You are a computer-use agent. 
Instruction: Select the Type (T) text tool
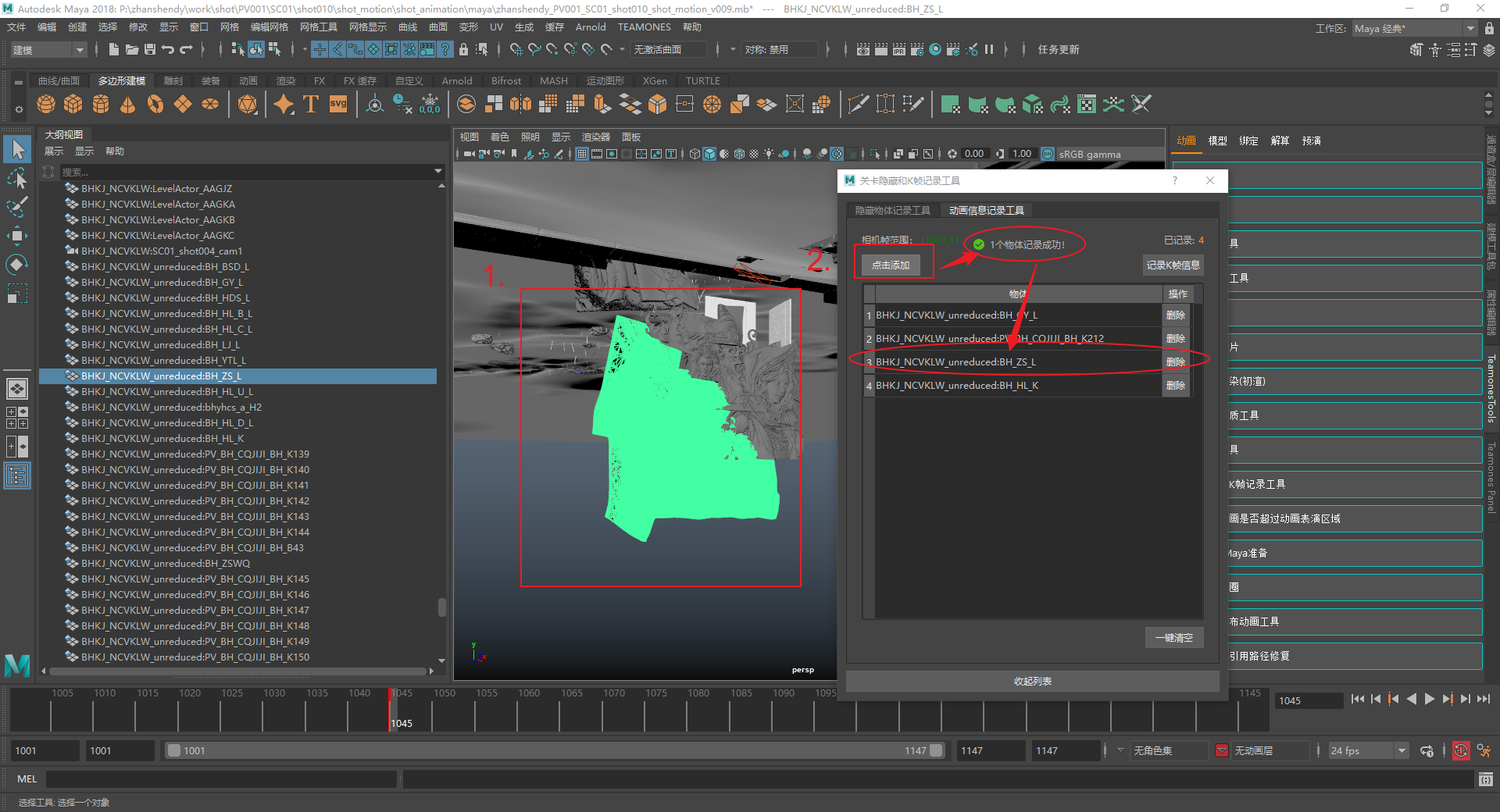(310, 104)
